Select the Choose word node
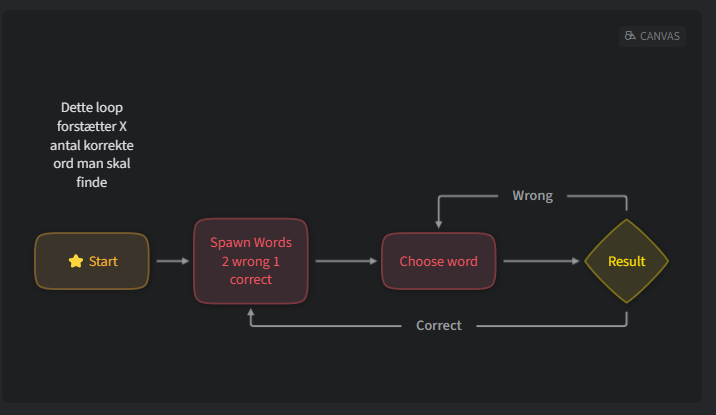716x415 pixels. 438,261
